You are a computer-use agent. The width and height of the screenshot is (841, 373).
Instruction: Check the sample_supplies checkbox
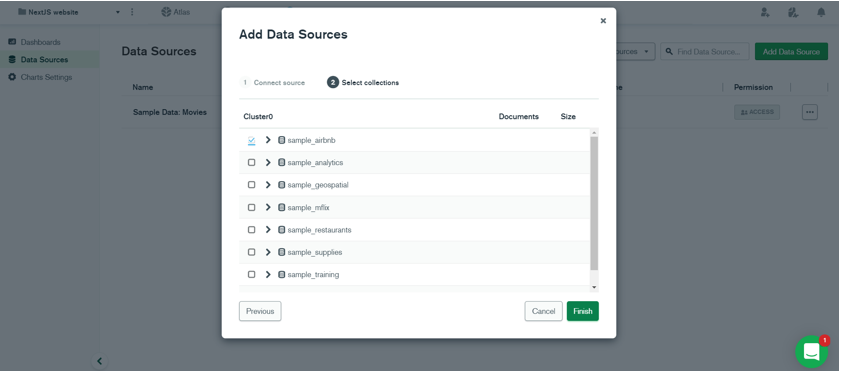(x=252, y=252)
